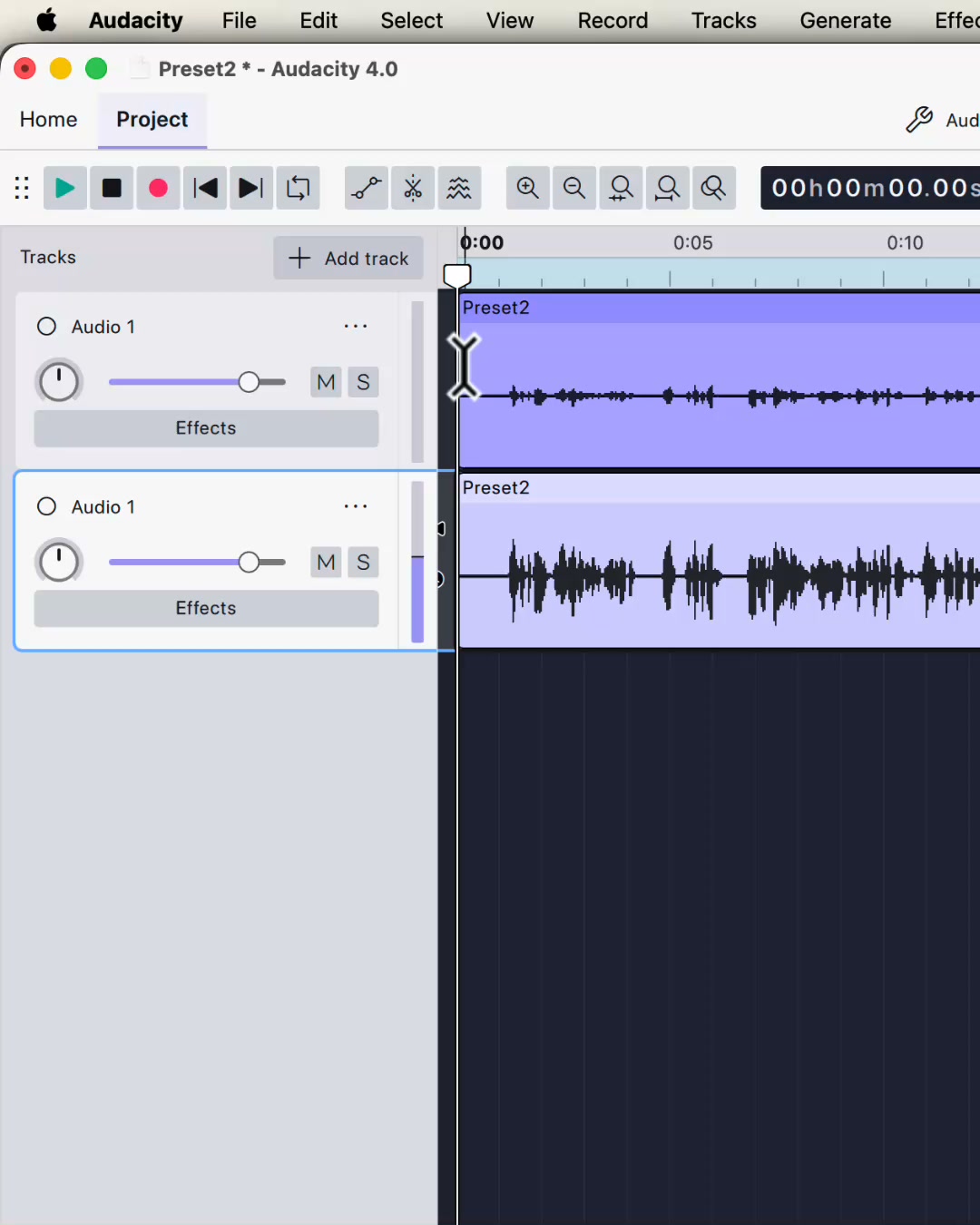Viewport: 980px width, 1225px height.
Task: Open the Edit menu
Action: 318,20
